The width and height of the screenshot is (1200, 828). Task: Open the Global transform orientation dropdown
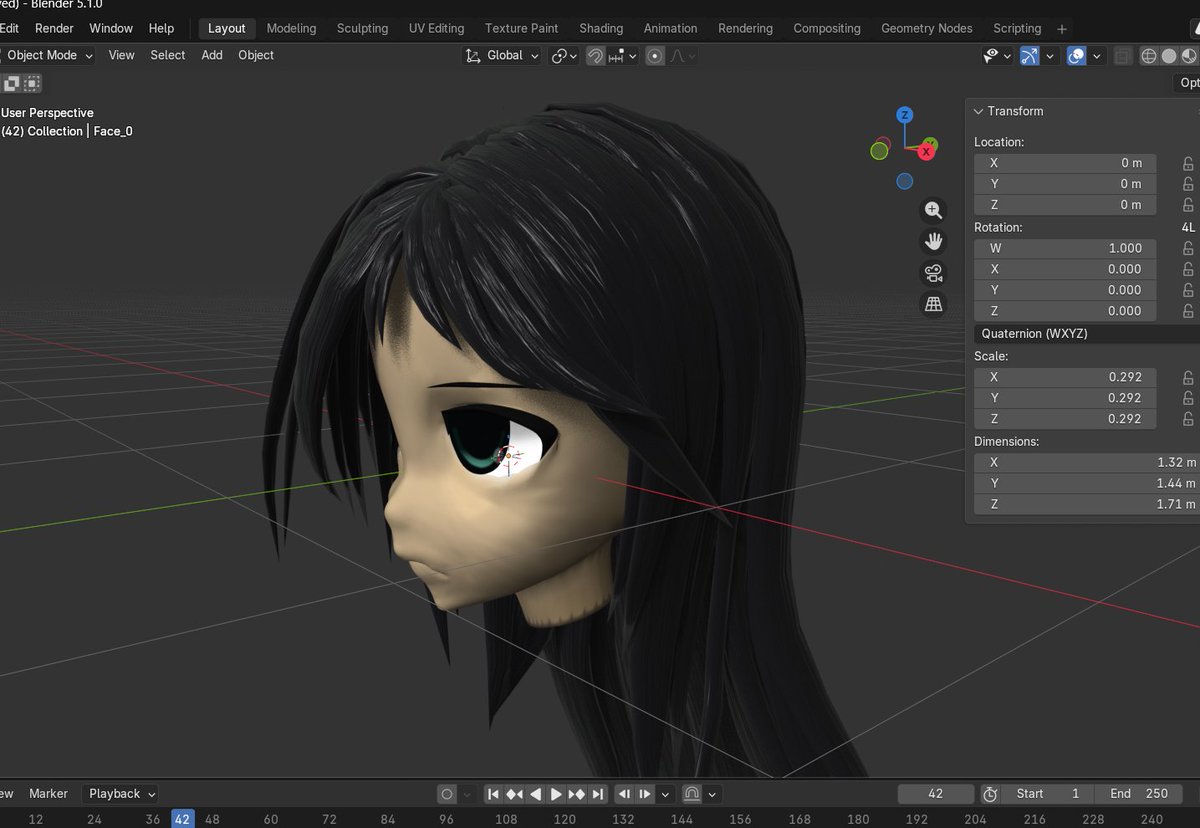click(x=502, y=56)
